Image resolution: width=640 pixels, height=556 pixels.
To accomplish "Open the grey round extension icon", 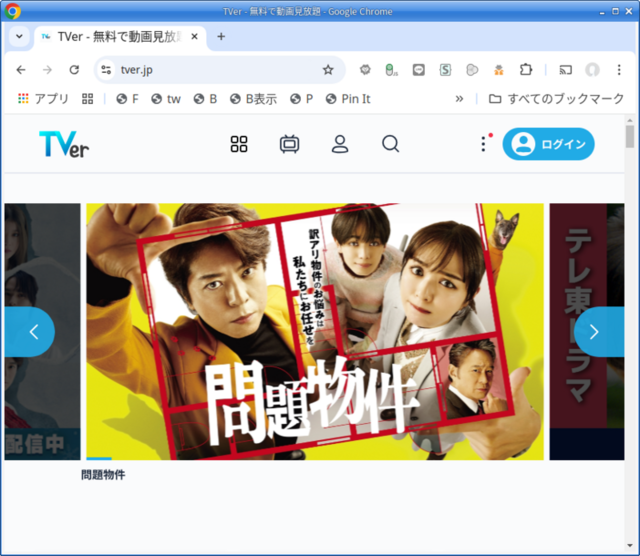I will pyautogui.click(x=472, y=70).
